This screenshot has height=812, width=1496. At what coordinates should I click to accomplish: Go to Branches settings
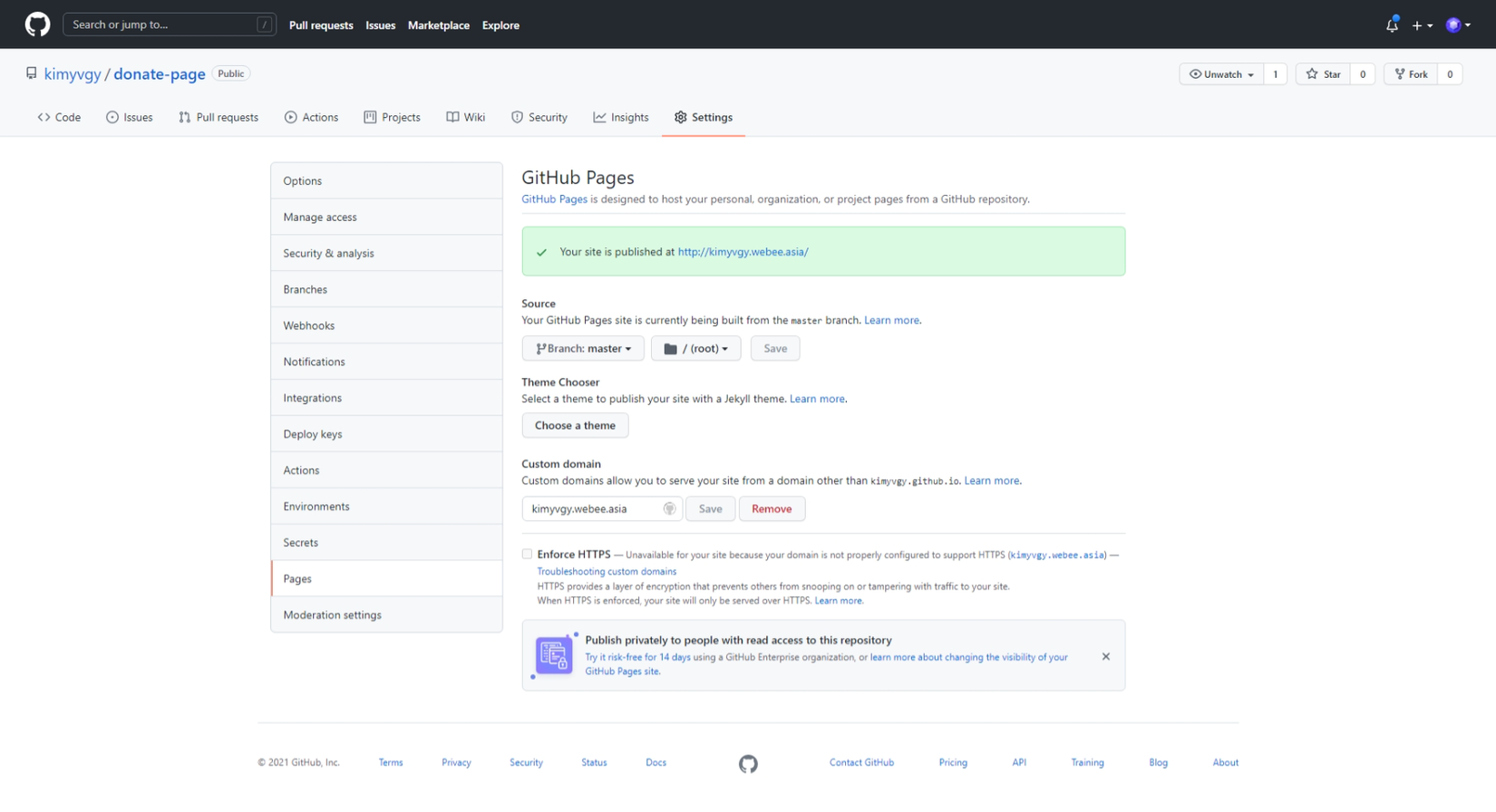pos(386,290)
